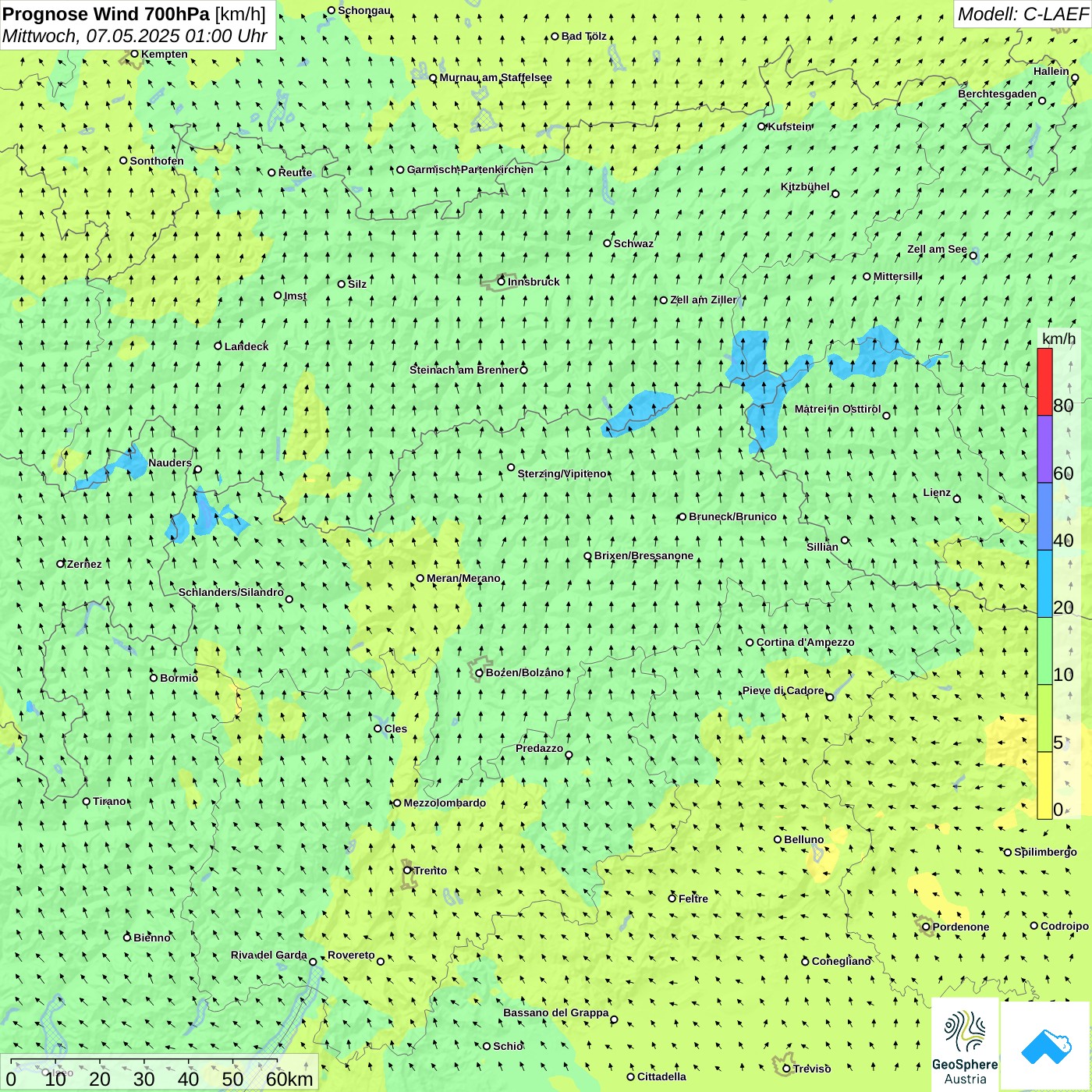The image size is (1092, 1092).
Task: Click the 'Hallein' label
Action: (1051, 71)
